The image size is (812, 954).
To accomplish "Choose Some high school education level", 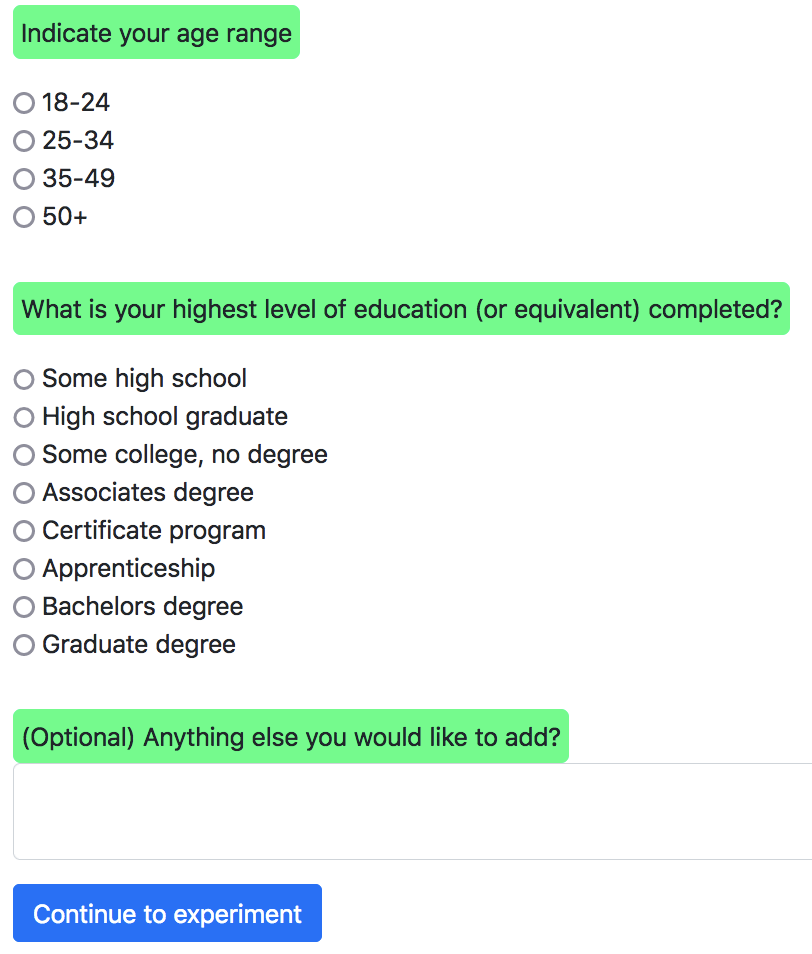I will pyautogui.click(x=24, y=379).
